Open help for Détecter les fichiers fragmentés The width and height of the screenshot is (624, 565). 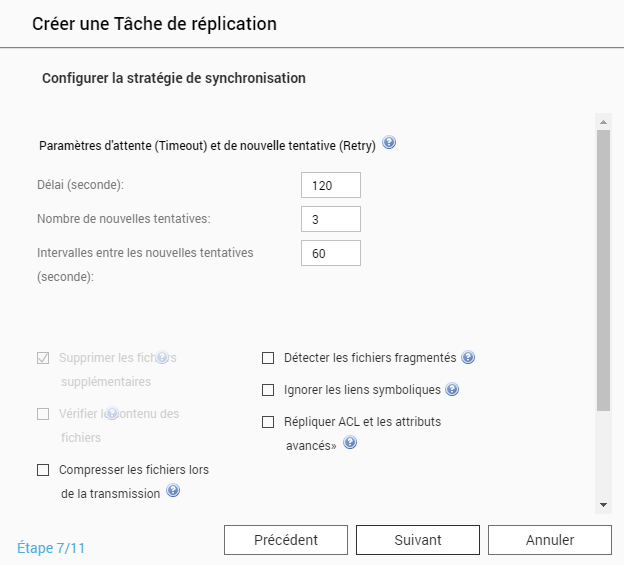pyautogui.click(x=468, y=357)
